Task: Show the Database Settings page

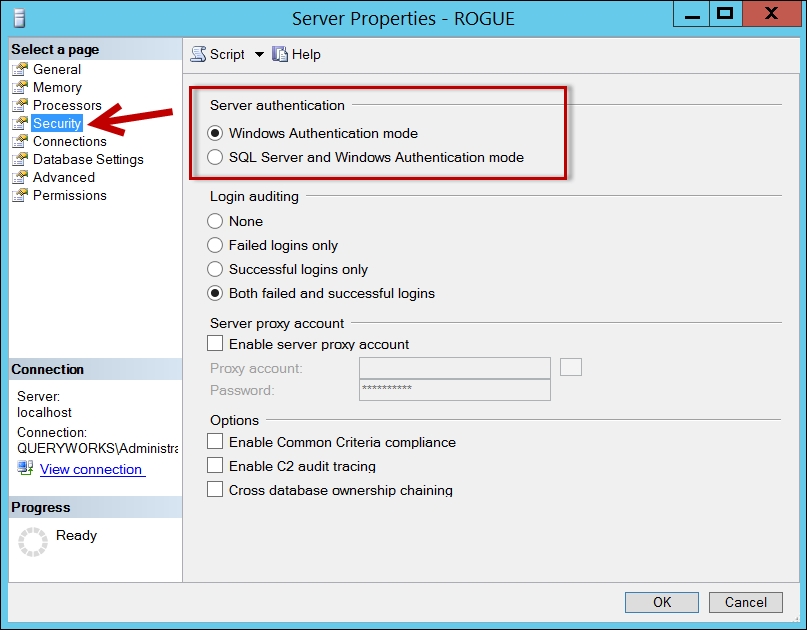Action: click(88, 159)
